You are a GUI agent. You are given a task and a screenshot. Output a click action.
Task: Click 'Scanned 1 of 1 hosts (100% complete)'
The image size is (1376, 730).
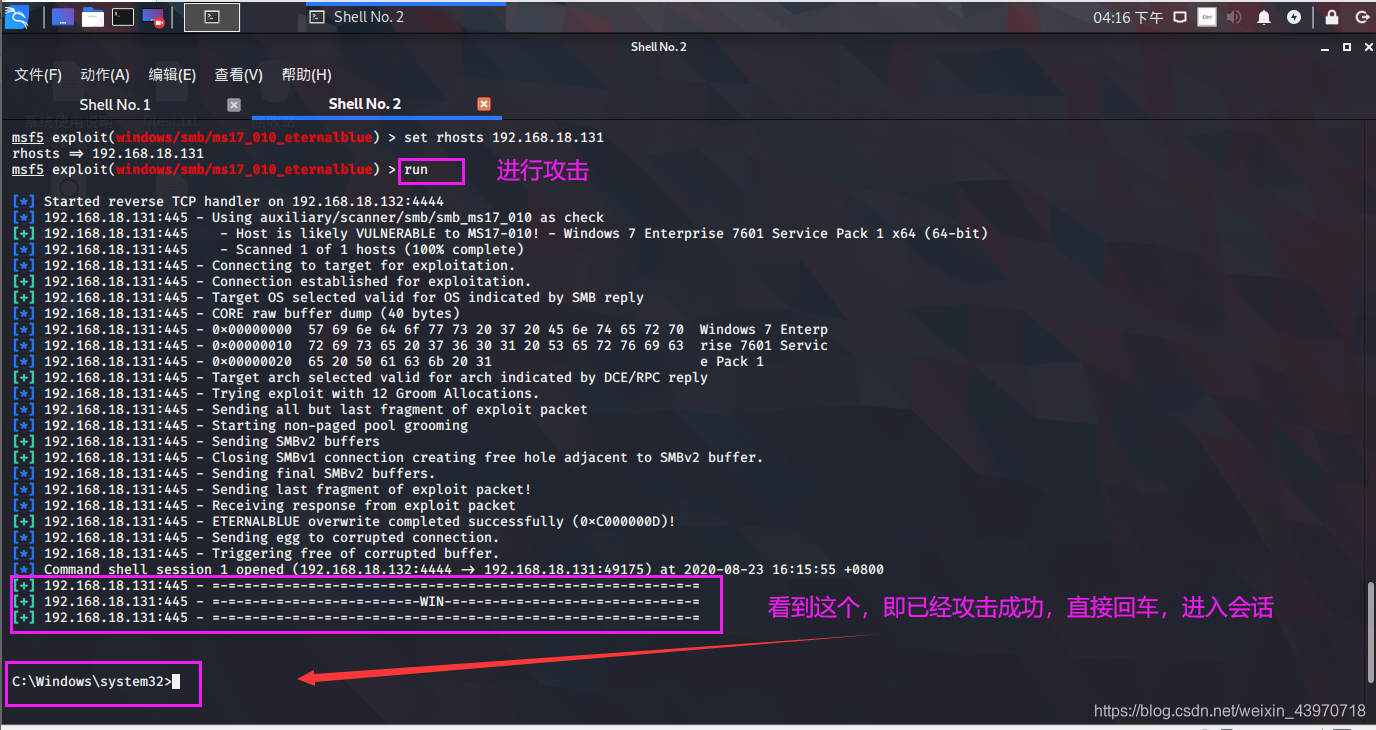380,249
